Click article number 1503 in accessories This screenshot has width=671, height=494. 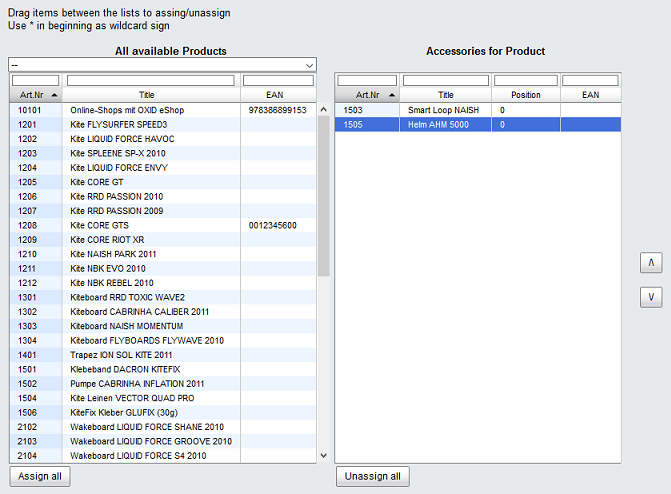click(353, 110)
